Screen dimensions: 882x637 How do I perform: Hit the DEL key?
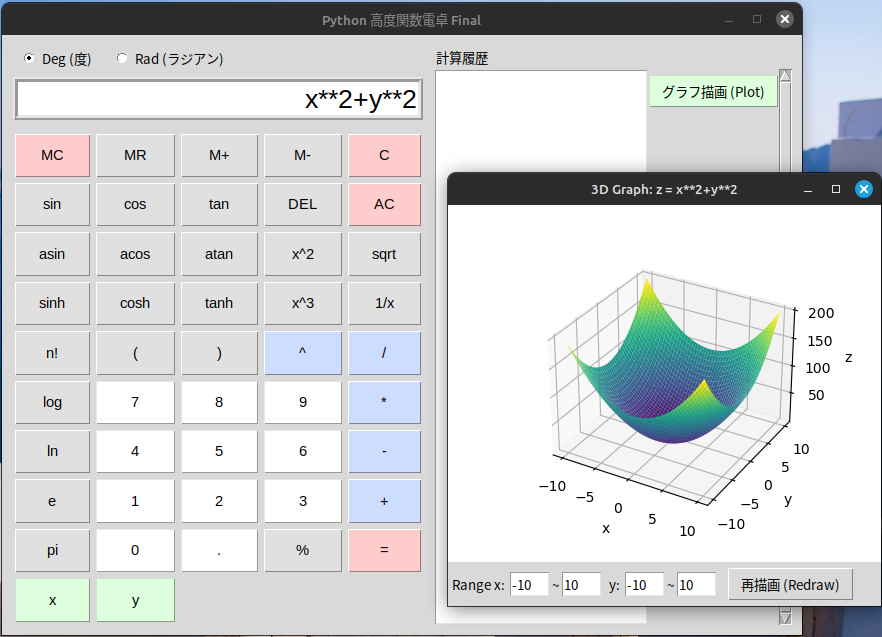[x=302, y=204]
